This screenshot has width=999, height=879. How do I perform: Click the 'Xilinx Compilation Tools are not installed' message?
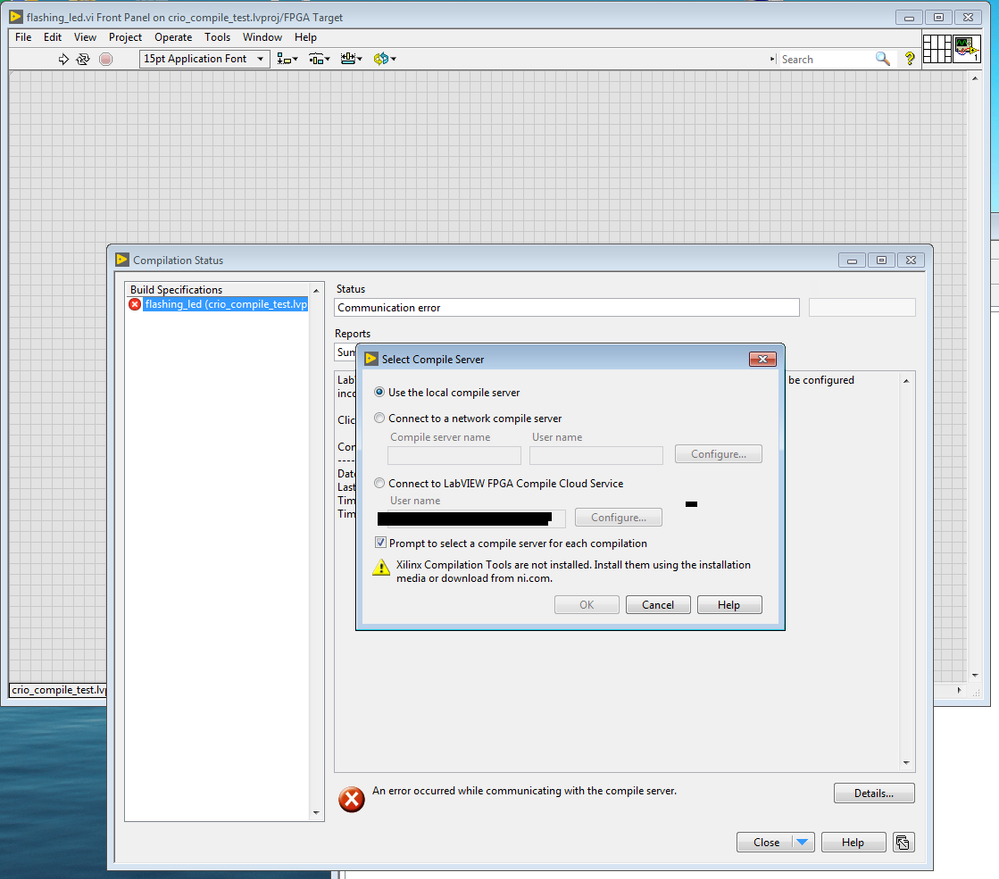[x=573, y=571]
